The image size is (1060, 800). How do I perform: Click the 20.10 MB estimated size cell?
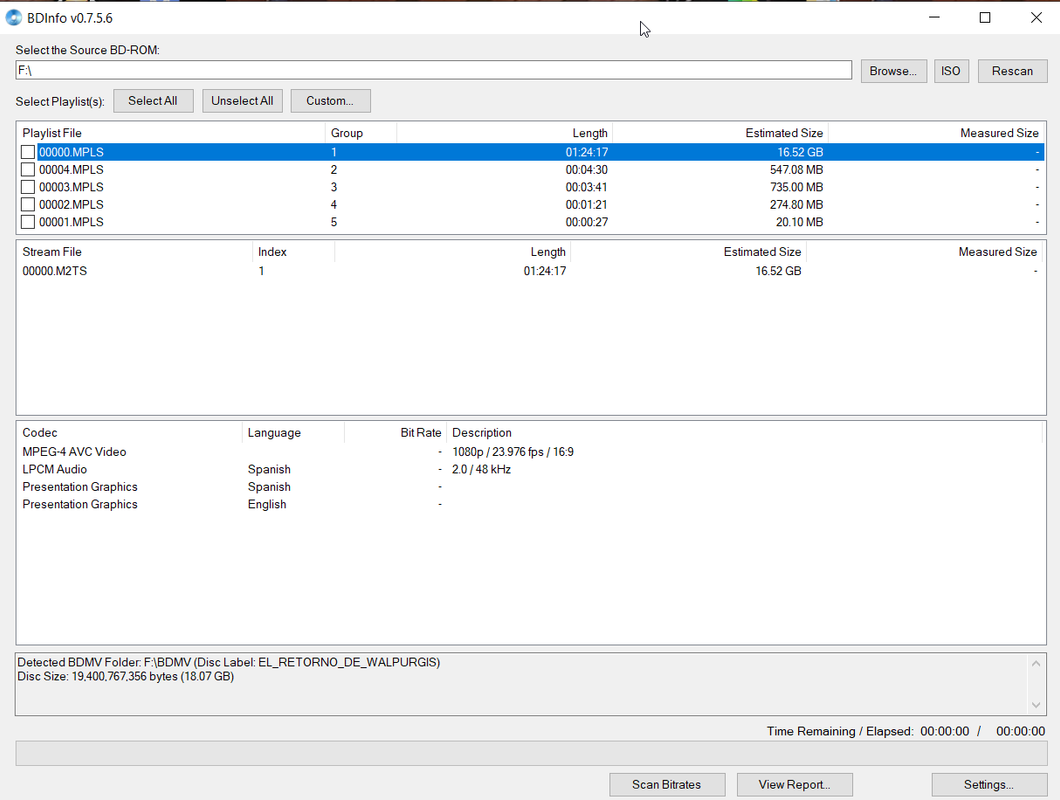tap(799, 222)
